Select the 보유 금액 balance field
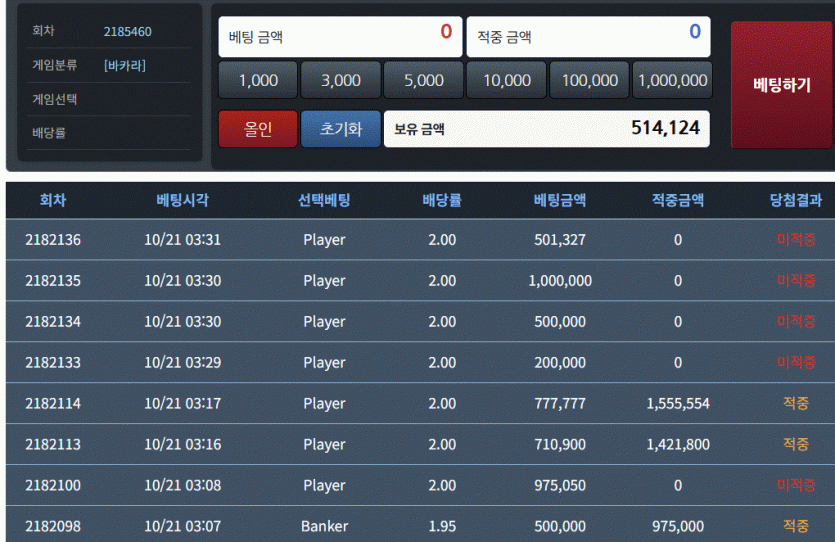835x542 pixels. pos(547,129)
